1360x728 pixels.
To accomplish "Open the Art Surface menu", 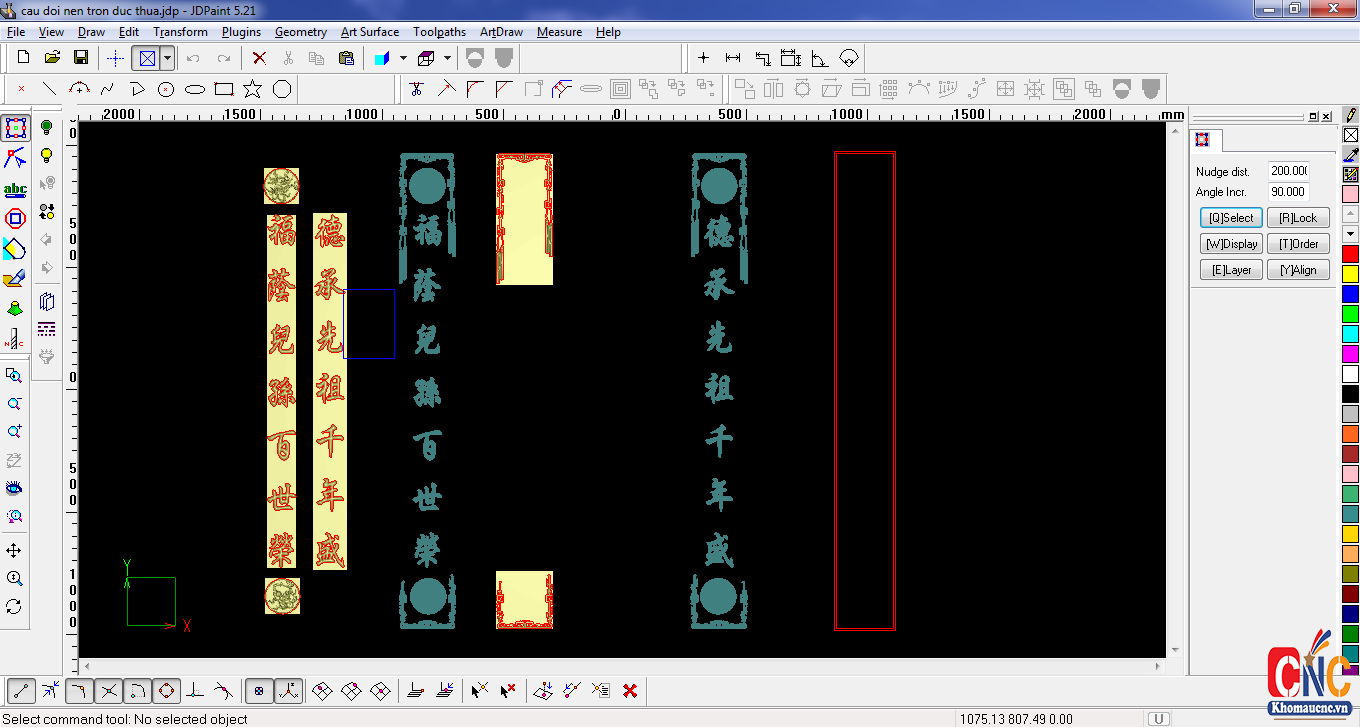I will tap(370, 32).
